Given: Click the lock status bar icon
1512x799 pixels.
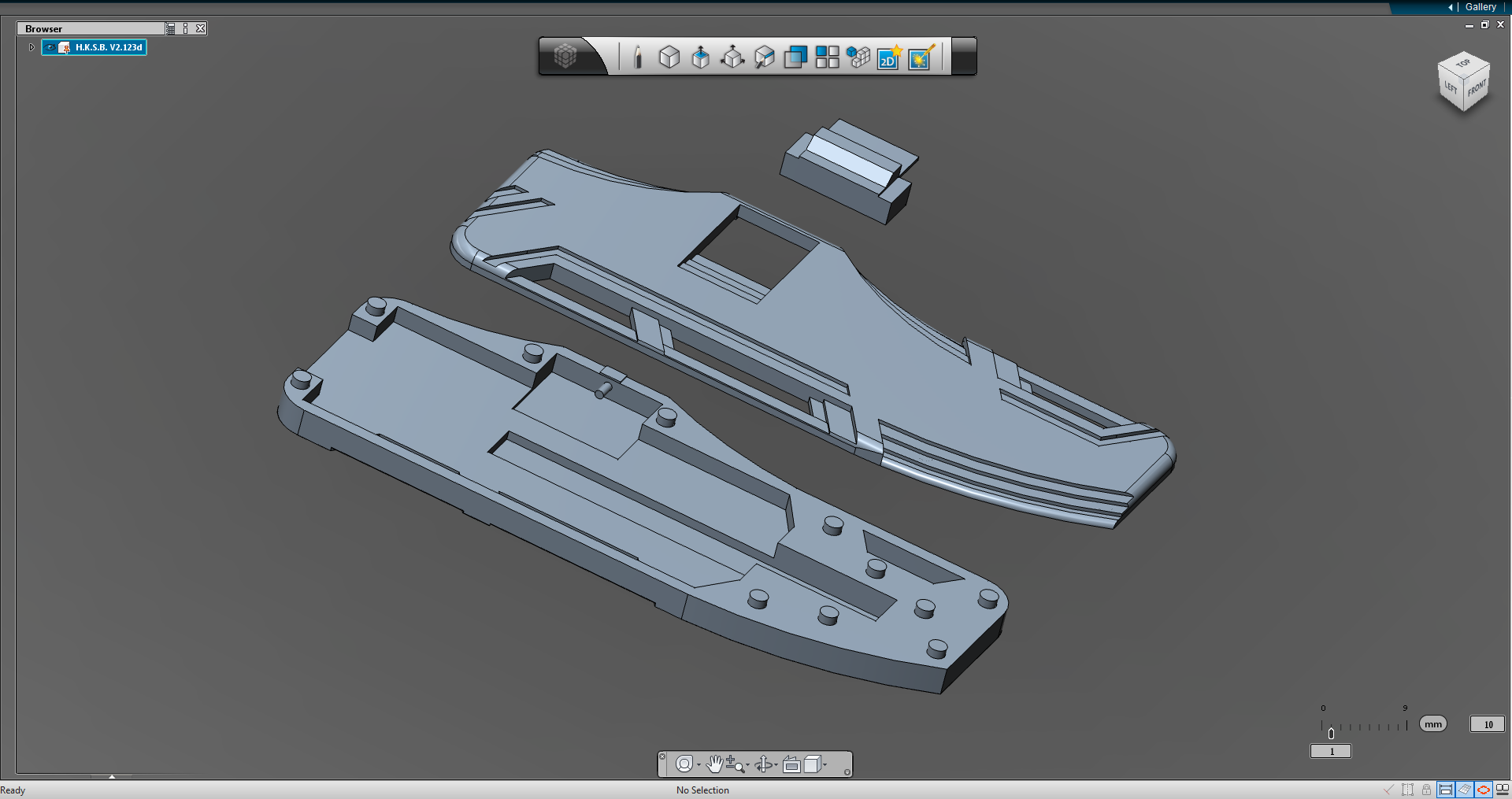Looking at the screenshot, I should pos(1426,790).
